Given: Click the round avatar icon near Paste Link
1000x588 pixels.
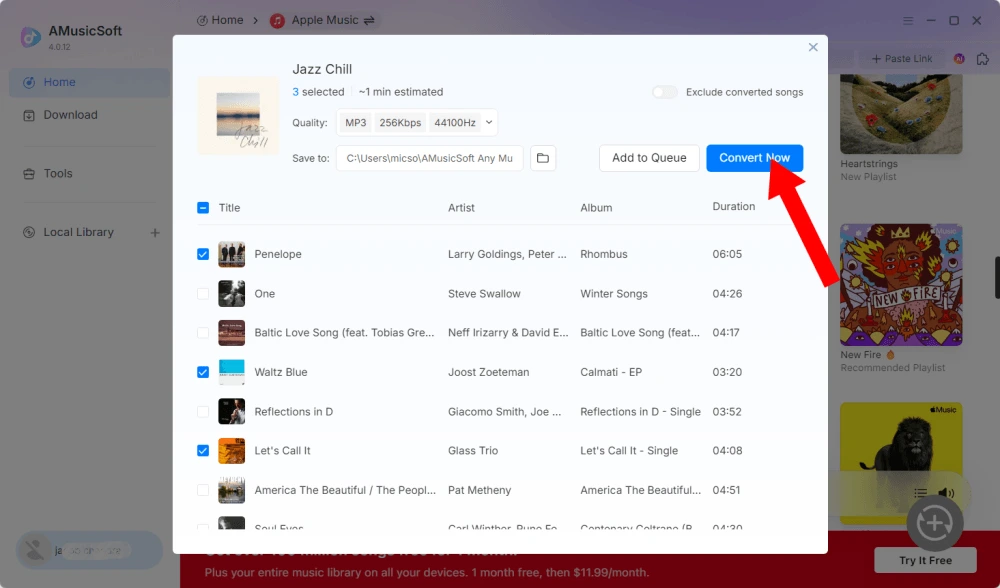Looking at the screenshot, I should 959,59.
